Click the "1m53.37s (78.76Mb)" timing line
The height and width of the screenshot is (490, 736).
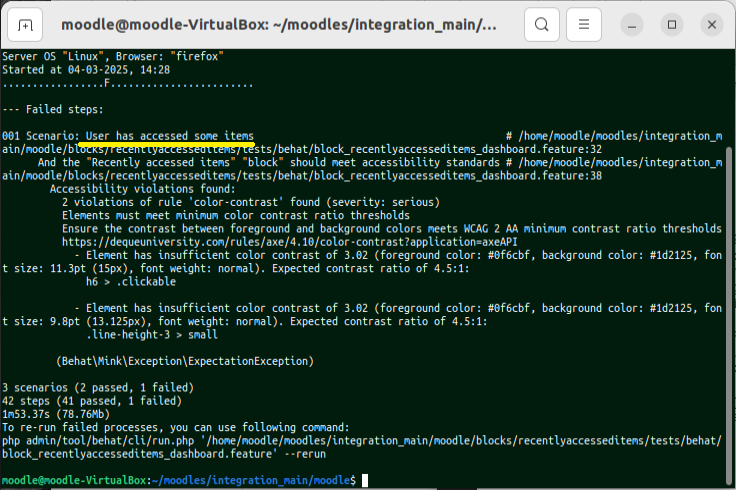click(56, 414)
